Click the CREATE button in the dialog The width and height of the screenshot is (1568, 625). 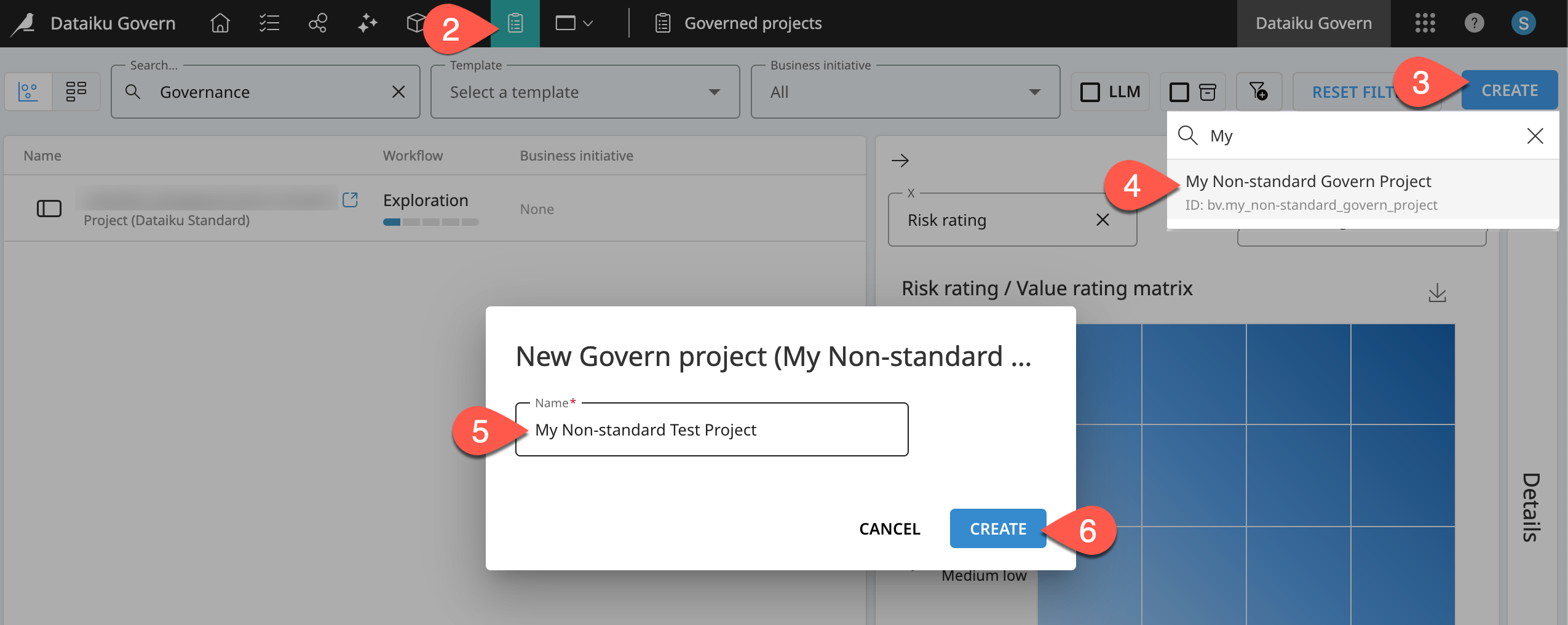(997, 528)
